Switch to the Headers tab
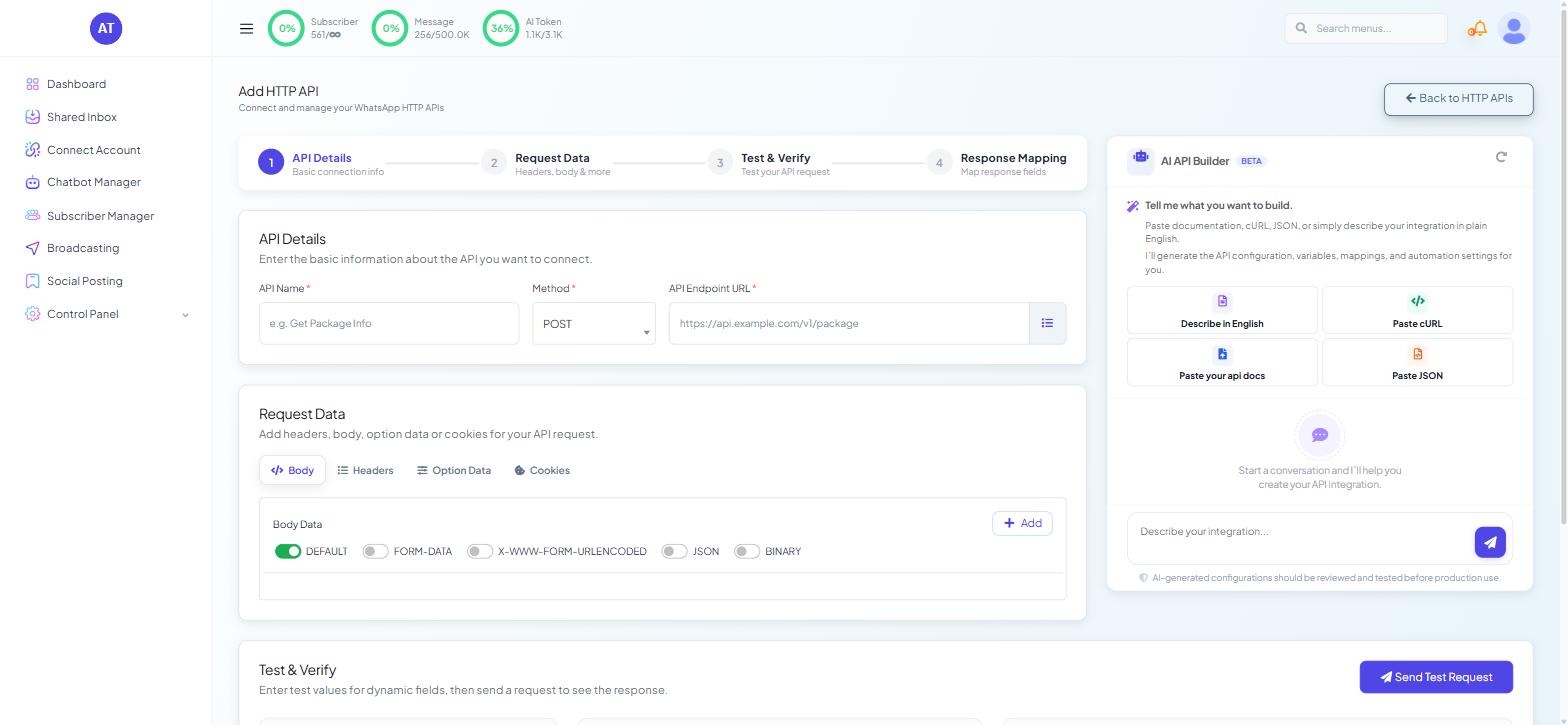Screen dimensions: 1568x725 click(365, 470)
